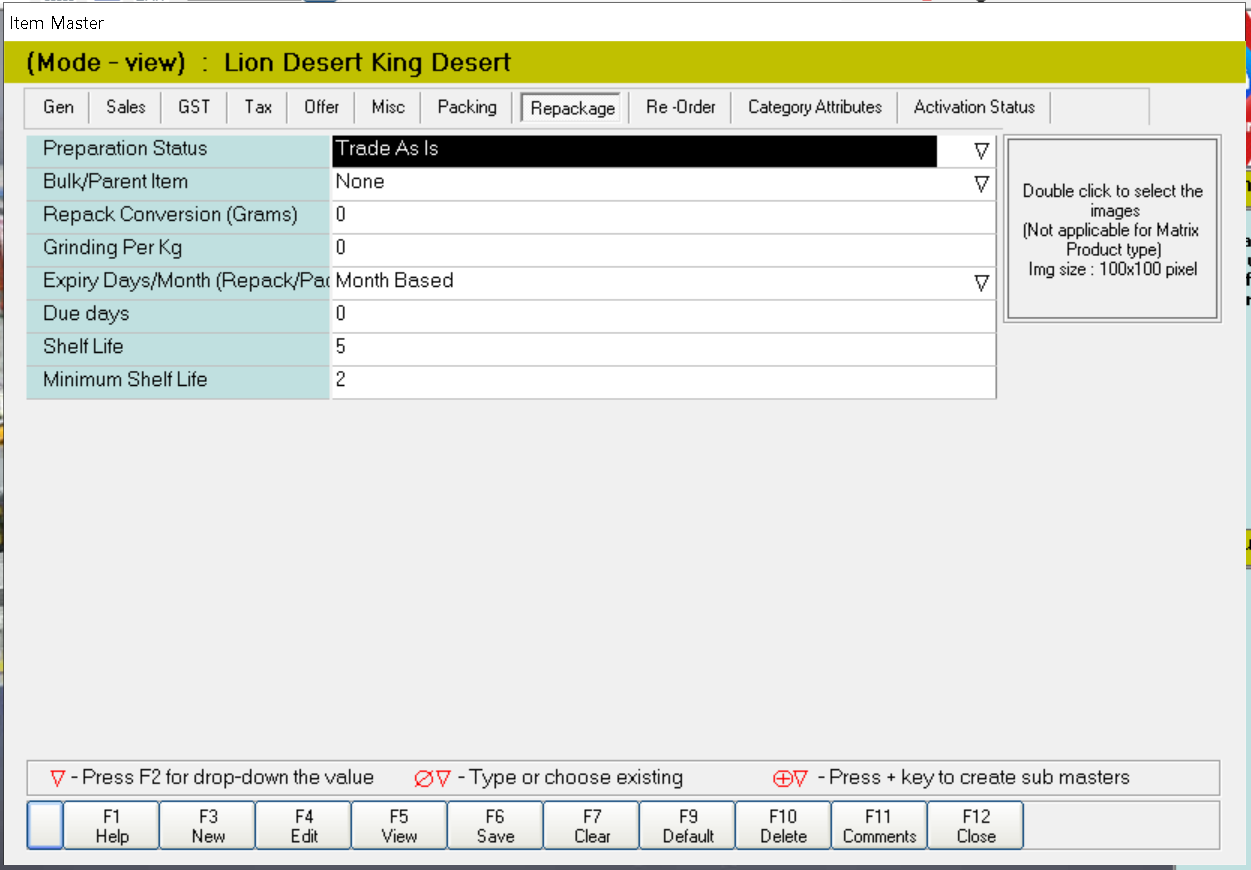Click the F10 Delete button
Image resolution: width=1251 pixels, height=870 pixels.
click(783, 826)
